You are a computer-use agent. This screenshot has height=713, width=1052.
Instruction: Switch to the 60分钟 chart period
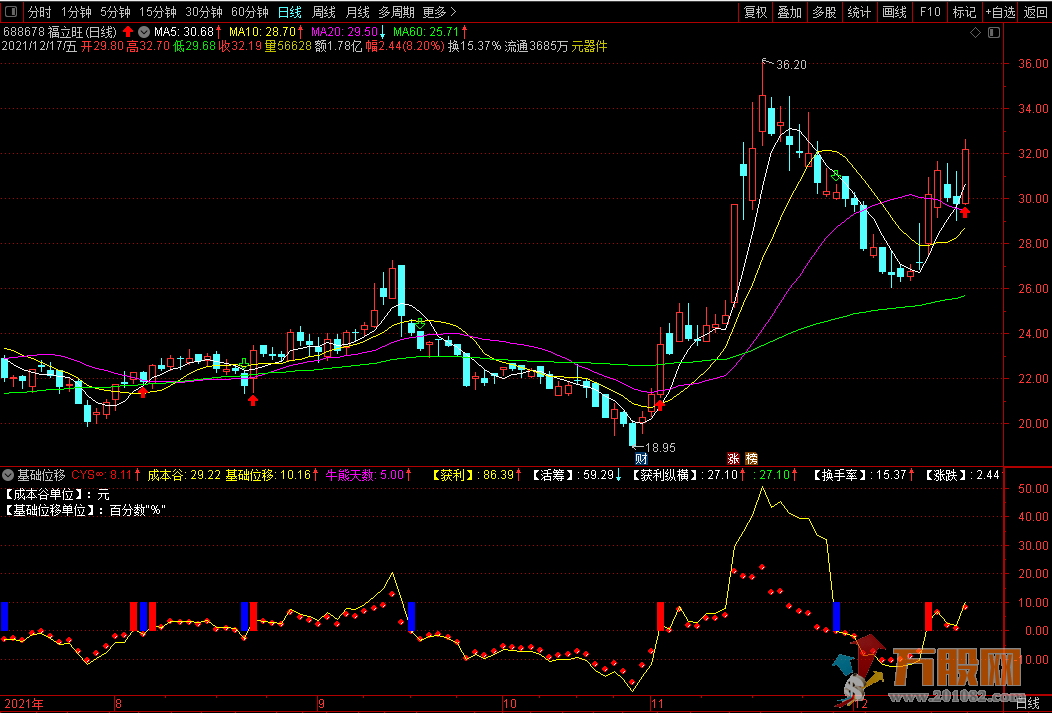250,12
